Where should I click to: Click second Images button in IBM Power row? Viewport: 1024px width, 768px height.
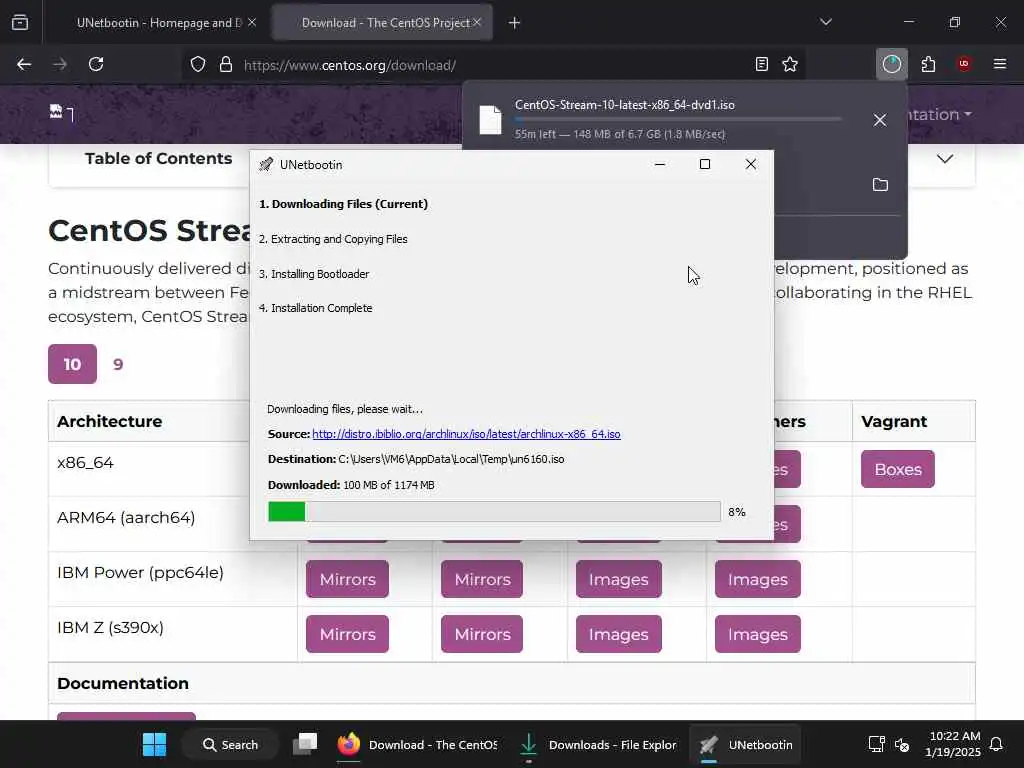pyautogui.click(x=758, y=579)
